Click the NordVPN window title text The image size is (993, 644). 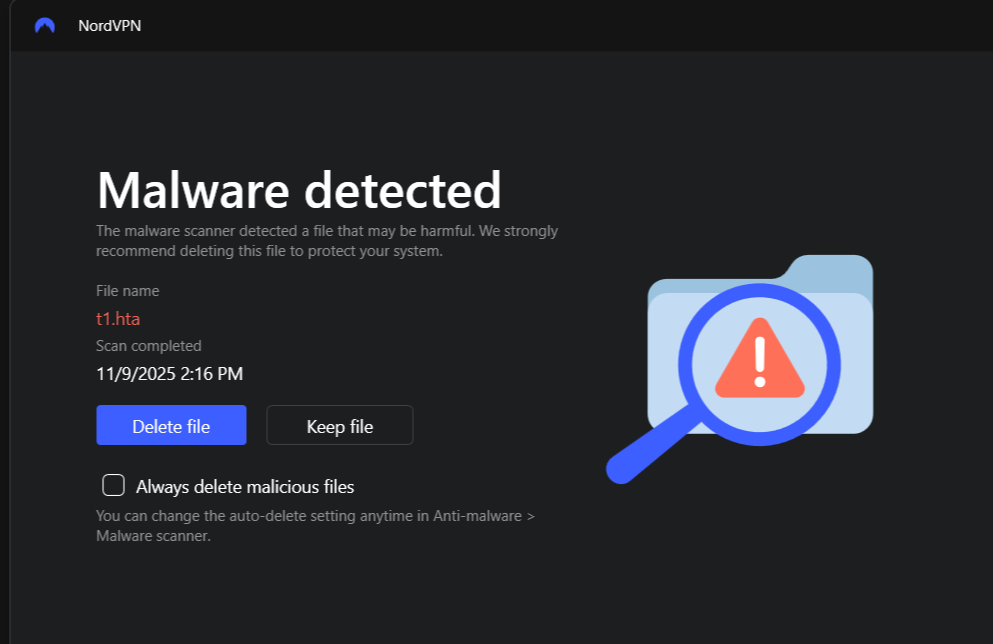pos(110,26)
